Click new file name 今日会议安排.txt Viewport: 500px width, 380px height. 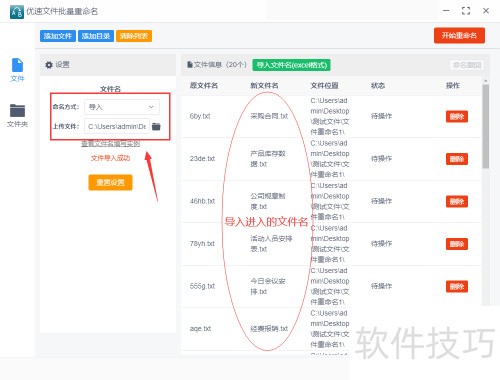pyautogui.click(x=268, y=286)
